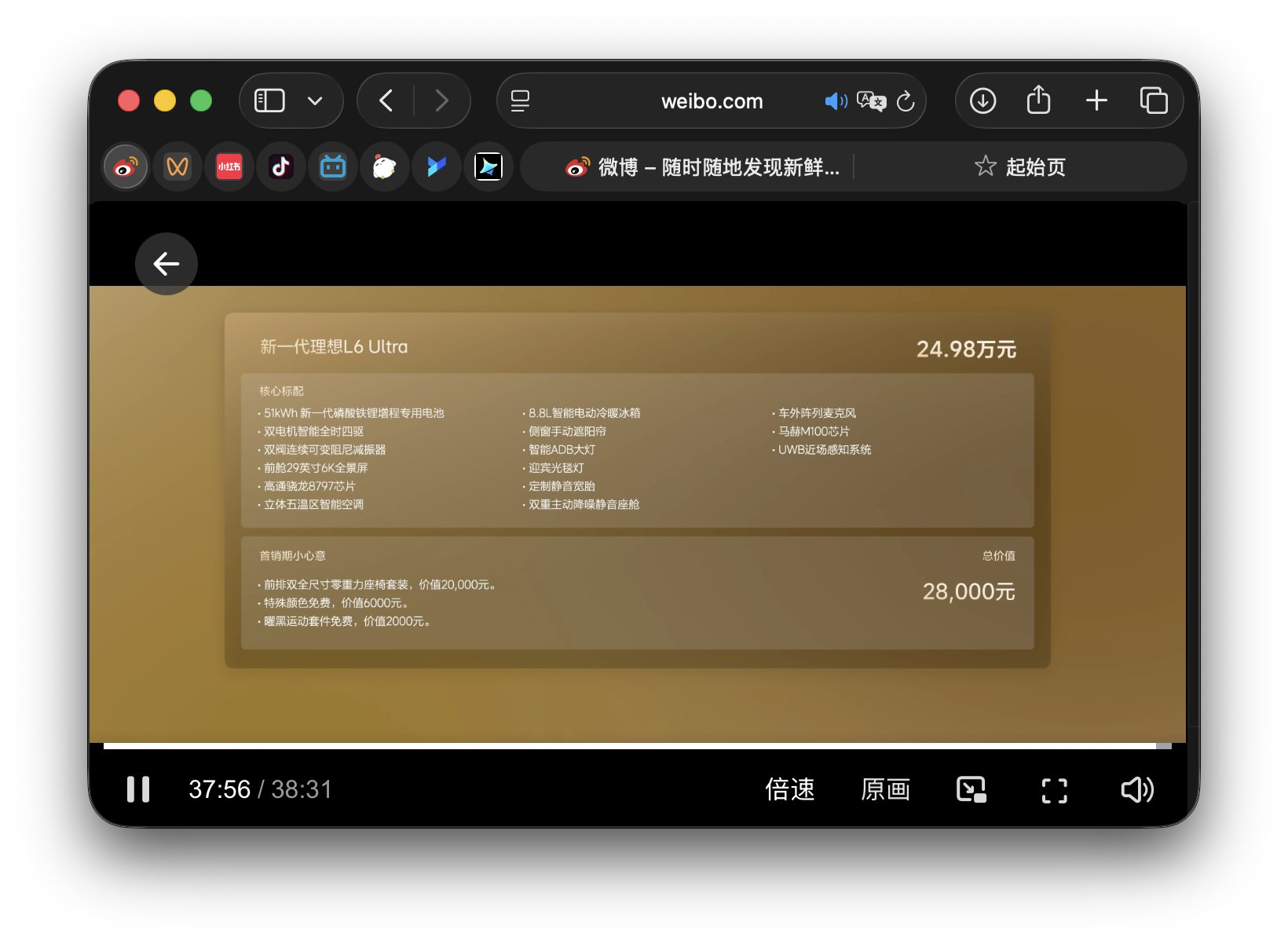The image size is (1288, 944).
Task: Click the 28,000元 total value text
Action: (968, 591)
